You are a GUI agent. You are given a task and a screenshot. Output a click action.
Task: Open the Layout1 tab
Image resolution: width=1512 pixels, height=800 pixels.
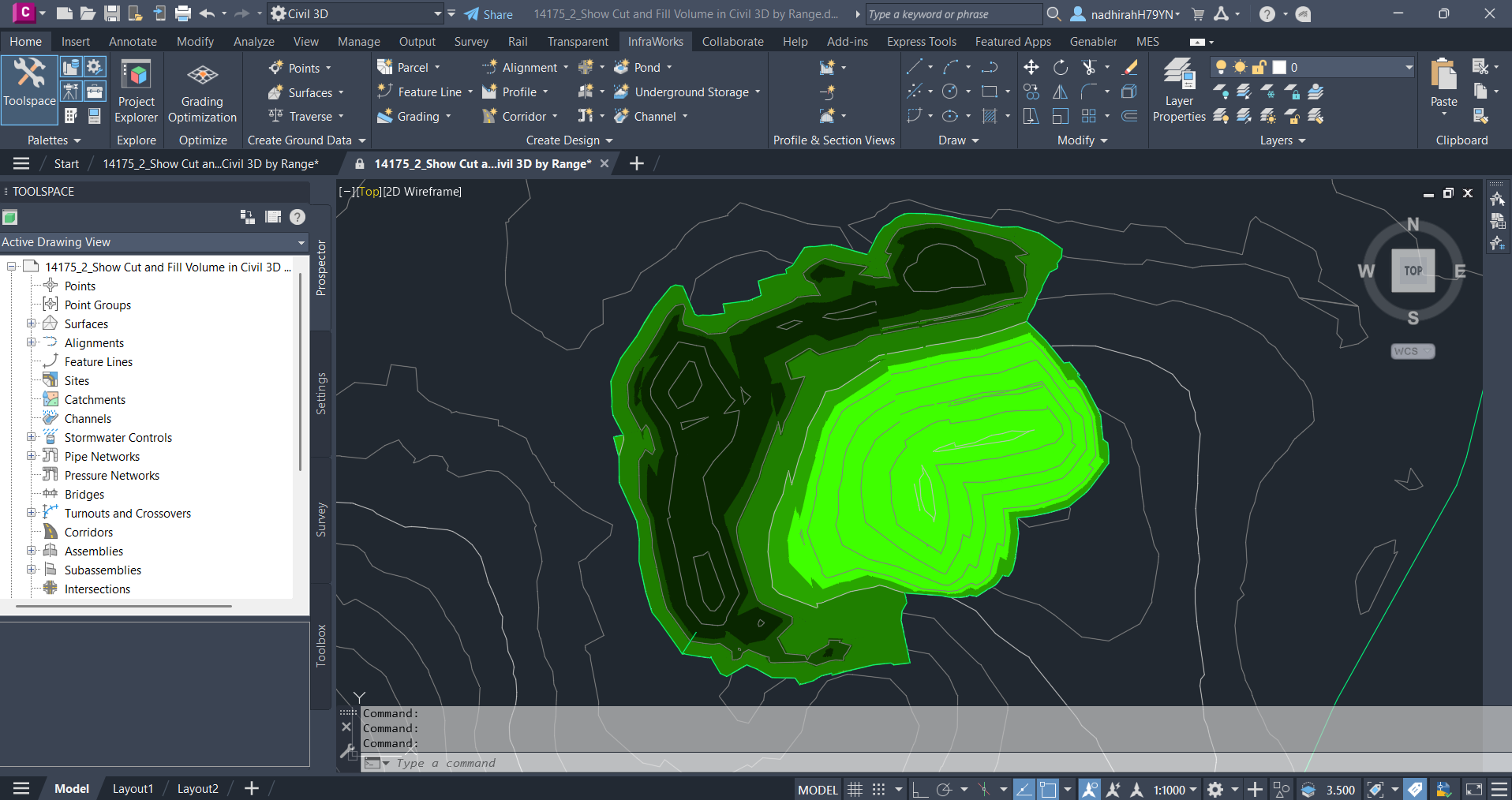click(133, 788)
